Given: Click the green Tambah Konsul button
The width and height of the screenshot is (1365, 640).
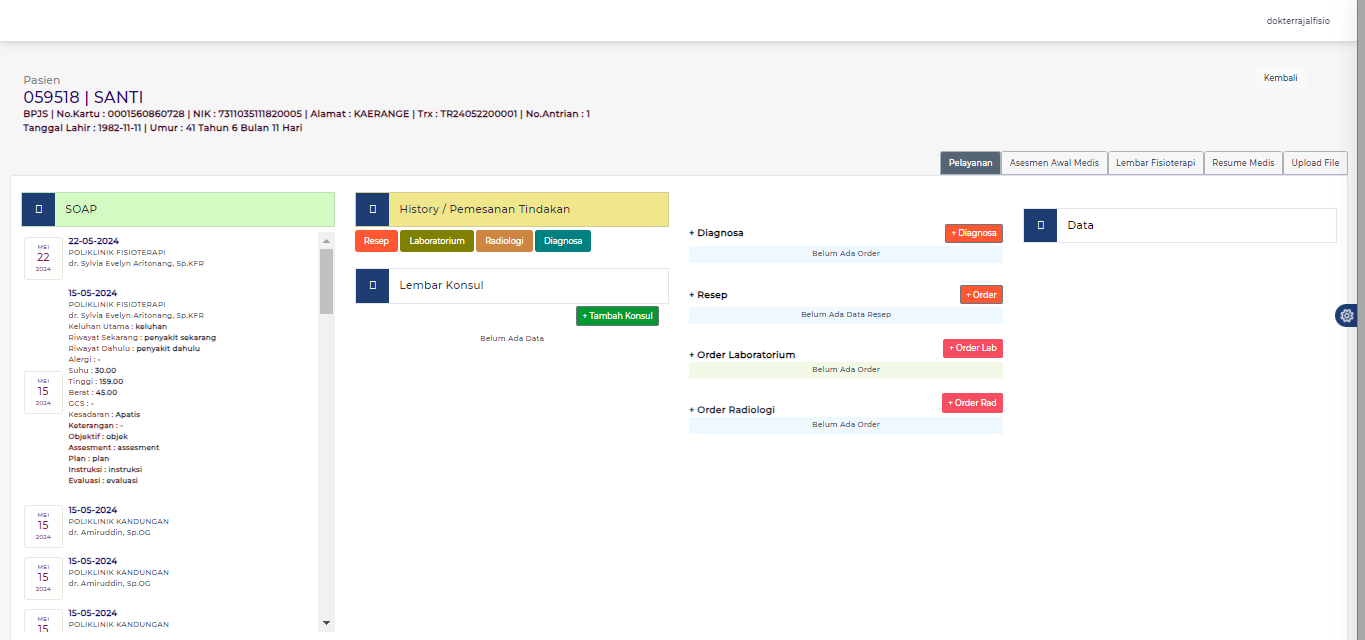Looking at the screenshot, I should 617,315.
